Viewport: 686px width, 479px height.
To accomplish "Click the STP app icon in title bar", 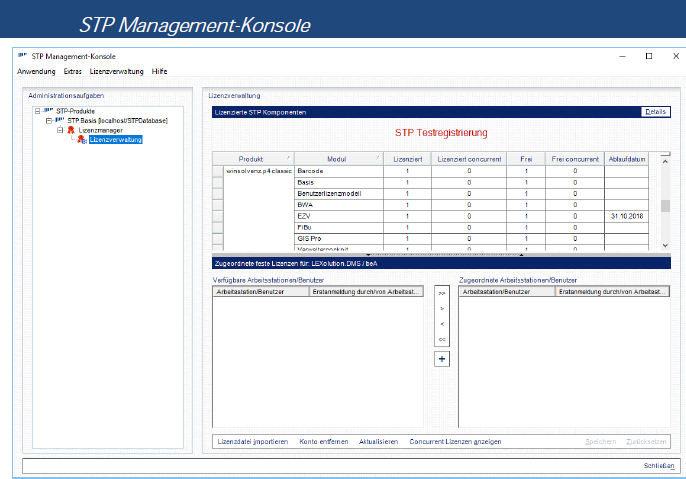I will [x=22, y=56].
